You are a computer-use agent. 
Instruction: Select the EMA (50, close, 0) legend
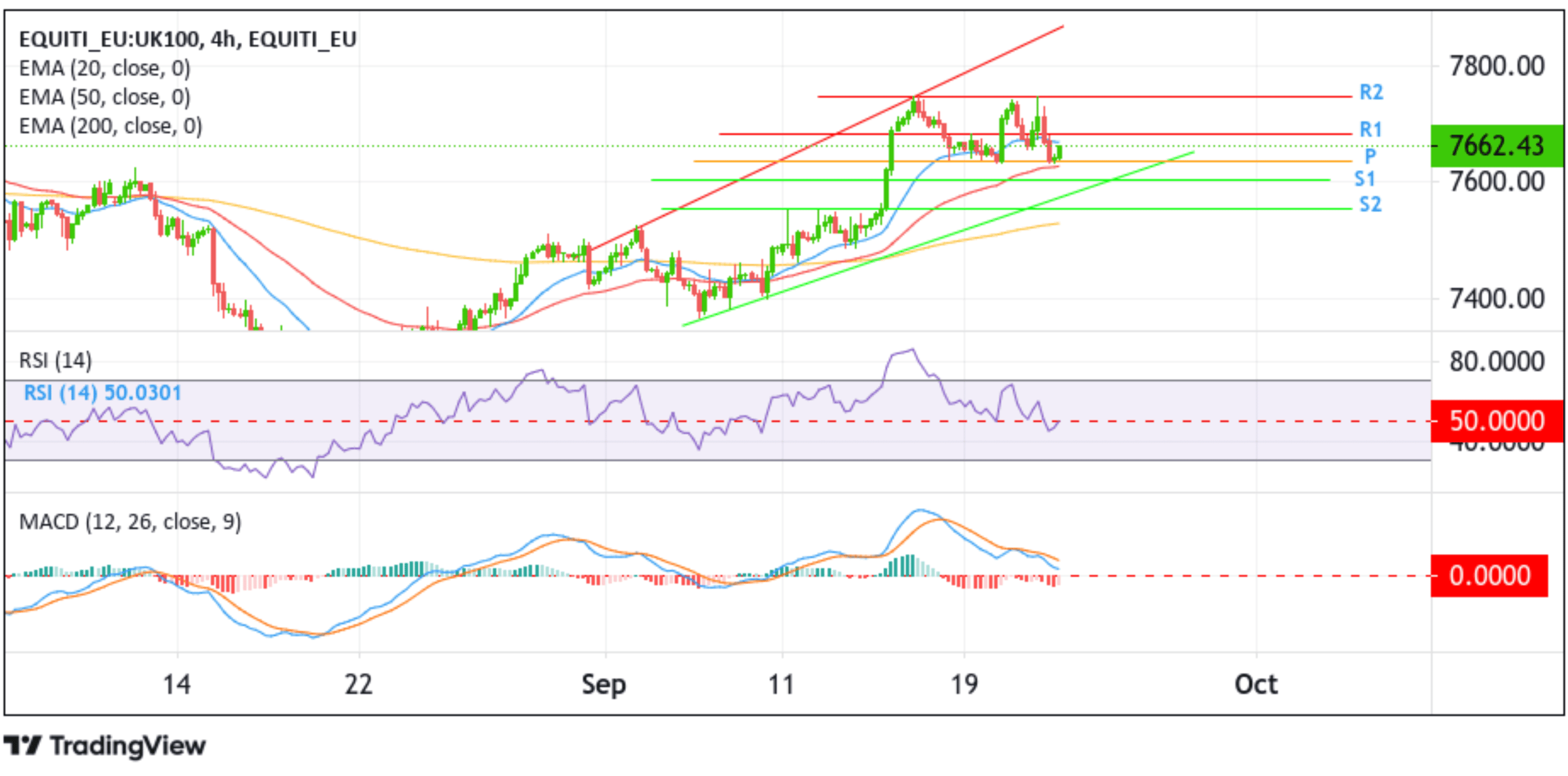pos(105,97)
